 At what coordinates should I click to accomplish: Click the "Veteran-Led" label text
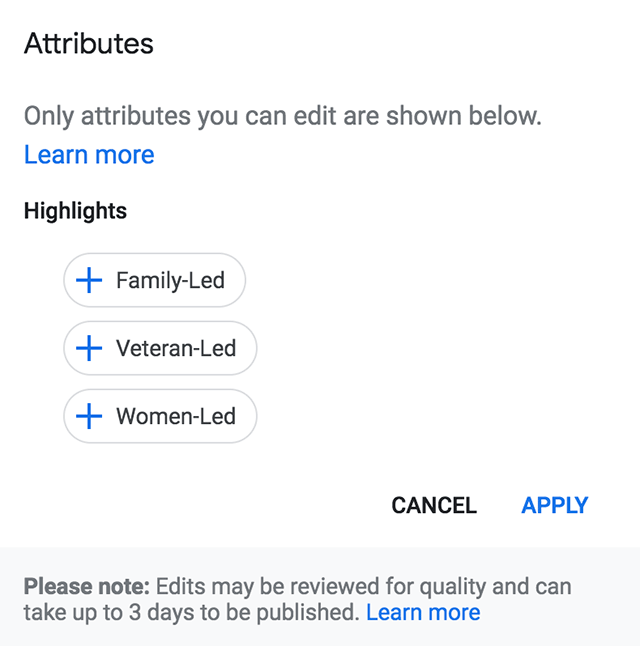pyautogui.click(x=176, y=349)
